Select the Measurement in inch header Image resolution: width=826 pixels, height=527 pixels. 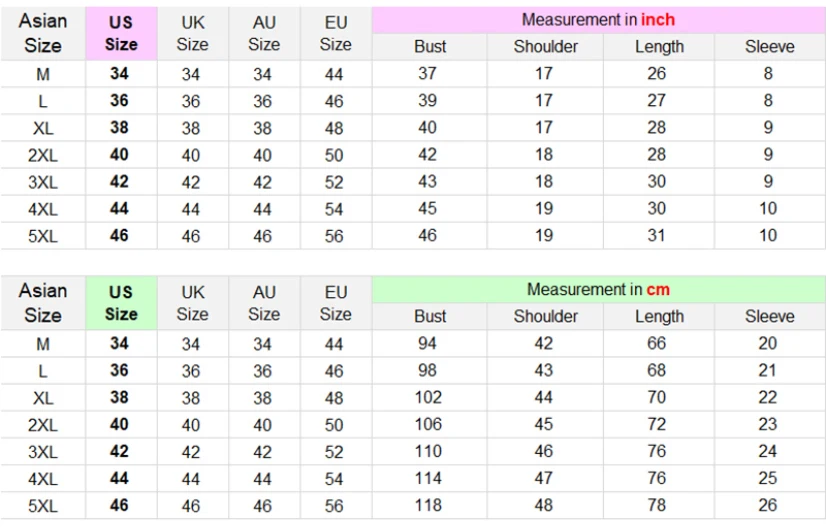[598, 20]
